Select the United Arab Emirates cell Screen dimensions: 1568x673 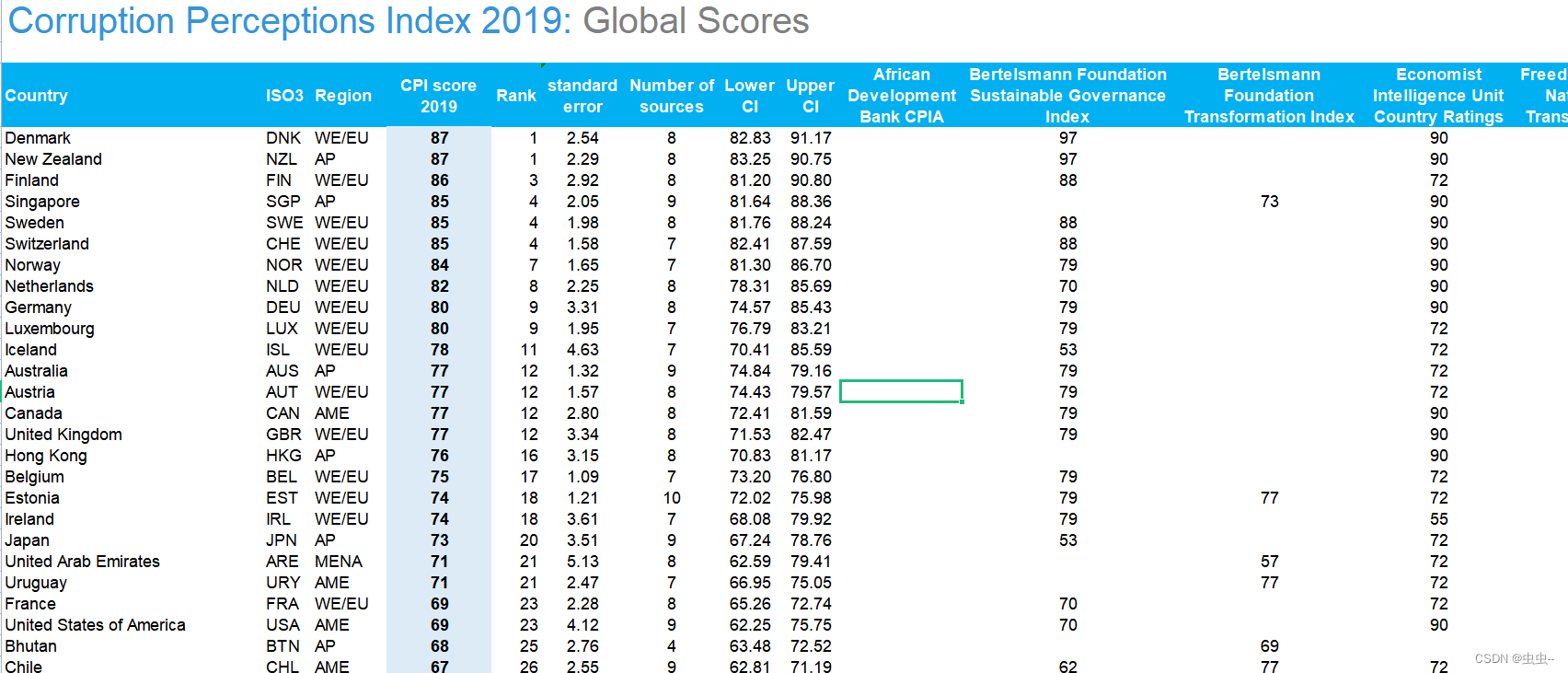pyautogui.click(x=83, y=562)
